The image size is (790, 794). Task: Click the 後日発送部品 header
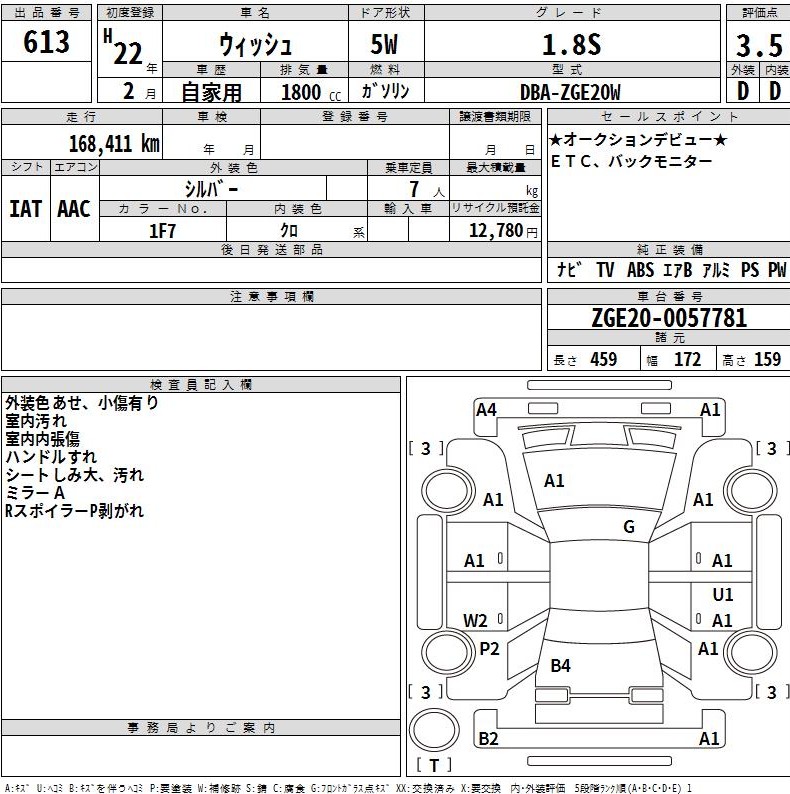coord(272,250)
